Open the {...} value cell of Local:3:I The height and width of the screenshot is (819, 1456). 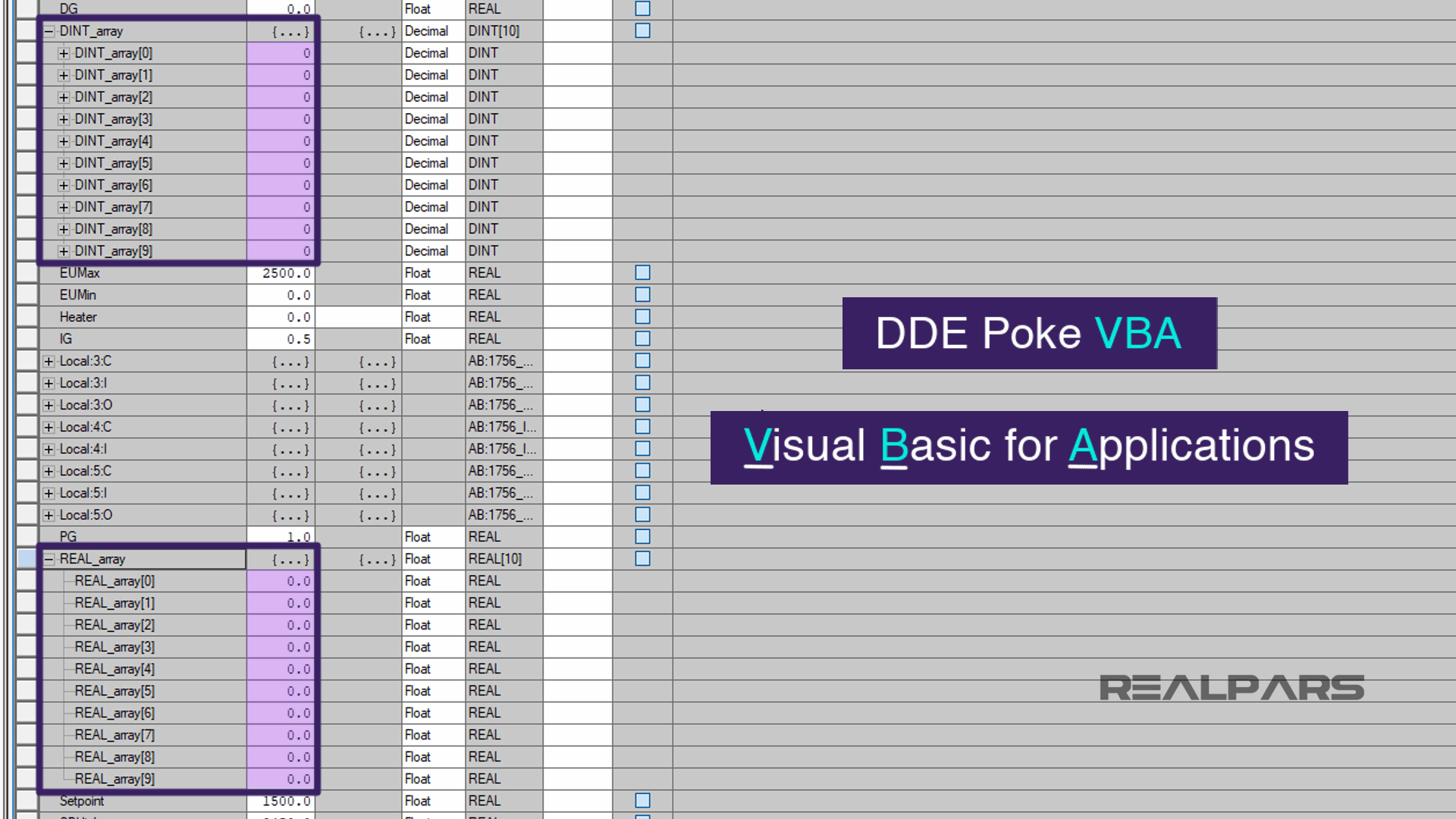[290, 383]
